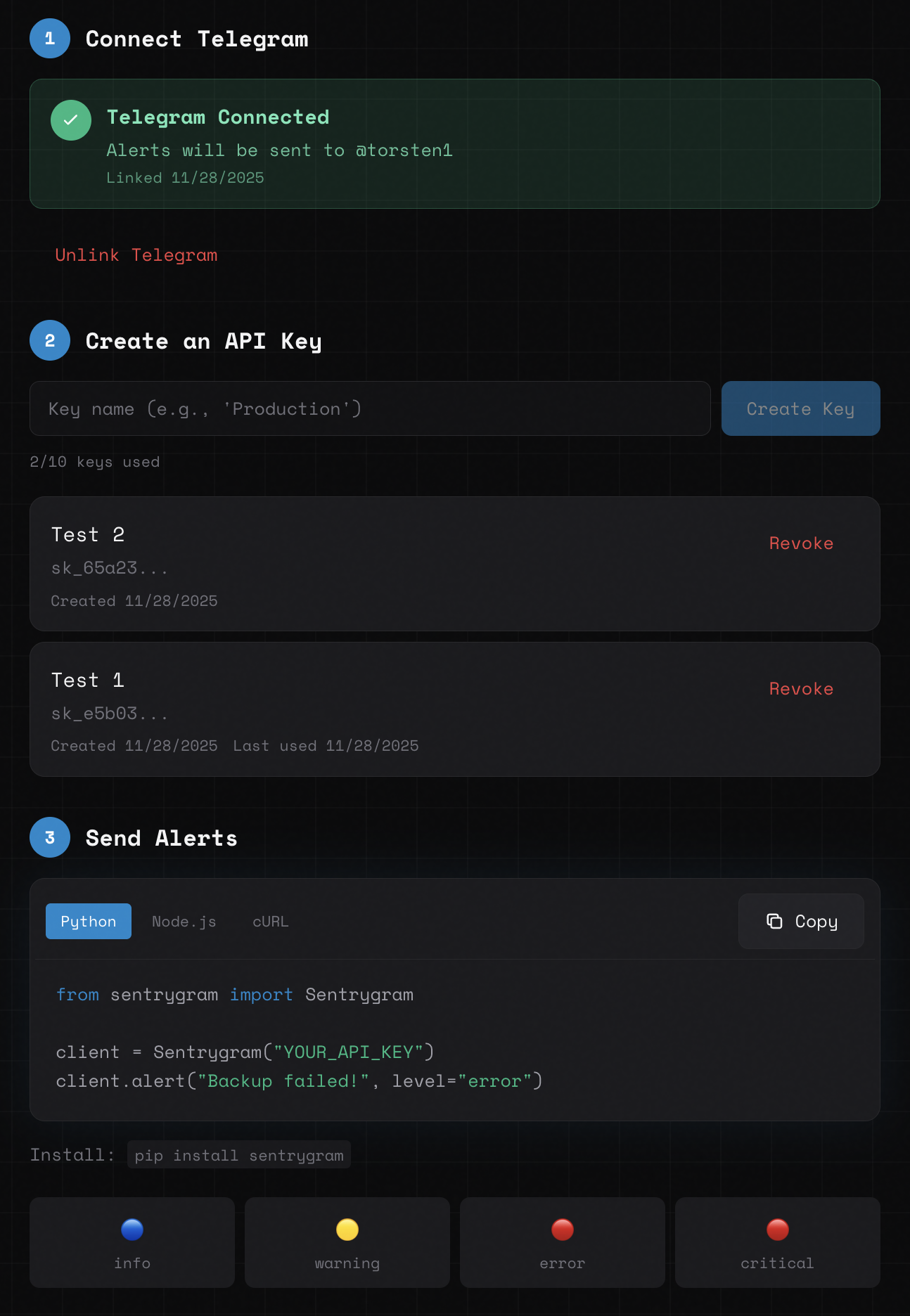Click the step 3 numbered badge
The height and width of the screenshot is (1316, 910).
coord(49,837)
